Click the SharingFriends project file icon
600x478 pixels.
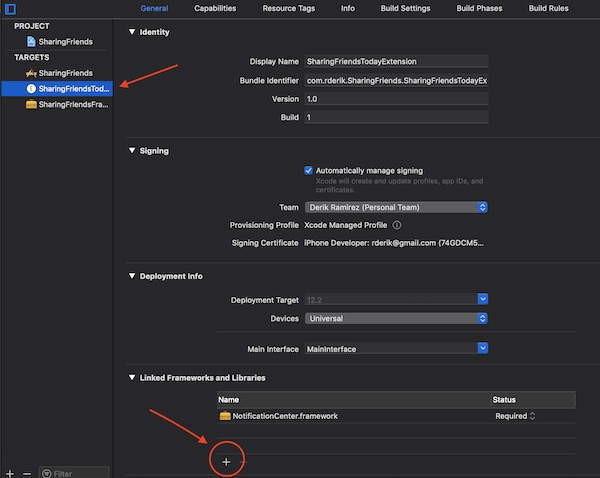(x=31, y=41)
